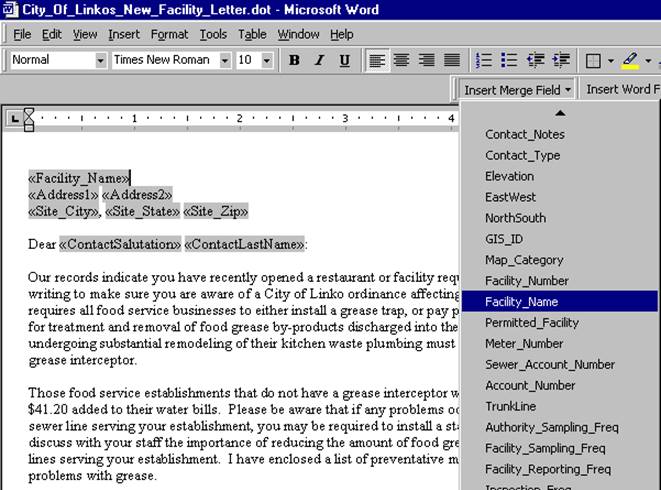Click the «Address2» field in document

[x=137, y=194]
